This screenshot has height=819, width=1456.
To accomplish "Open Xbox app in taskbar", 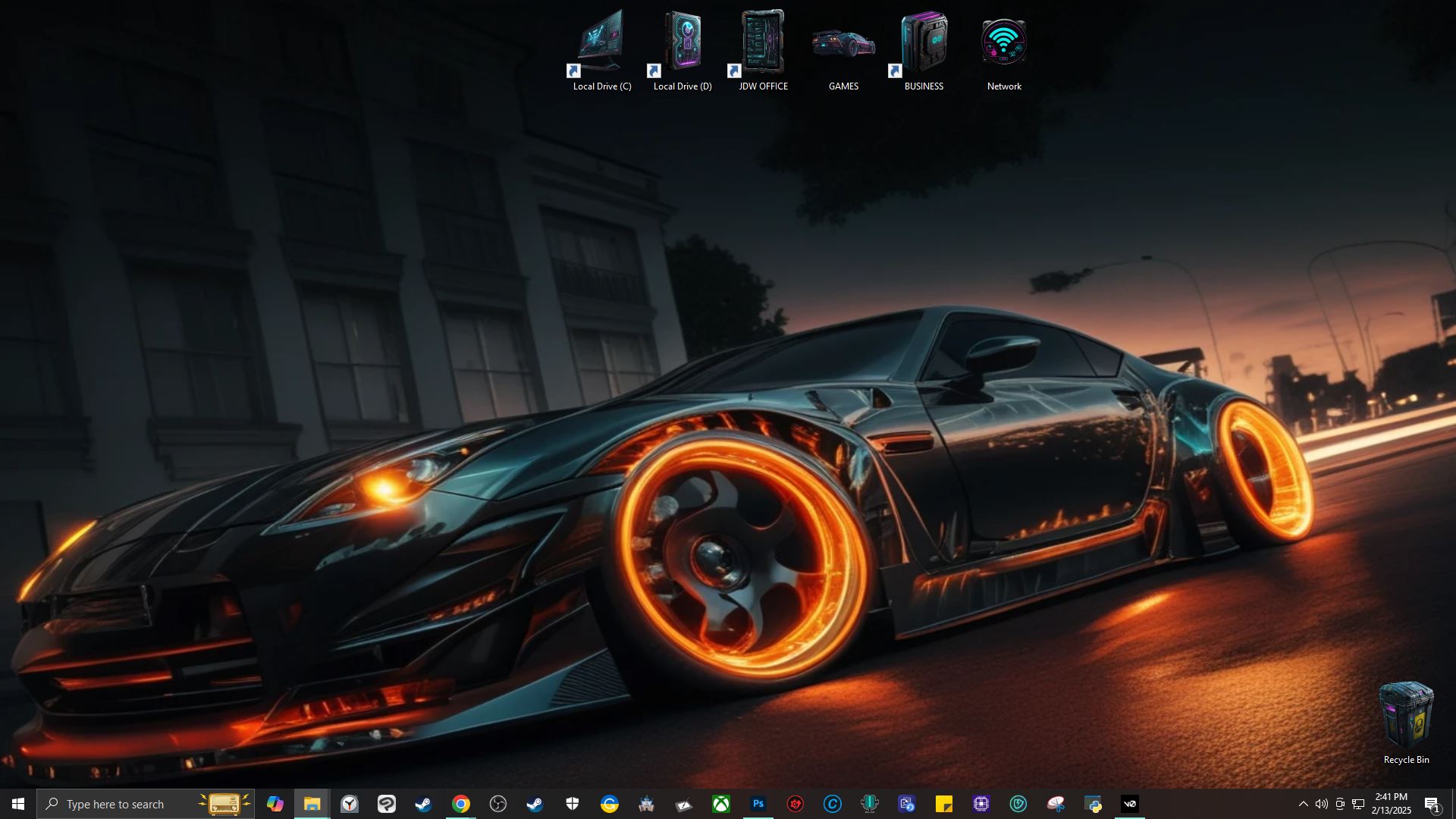I will coord(720,804).
